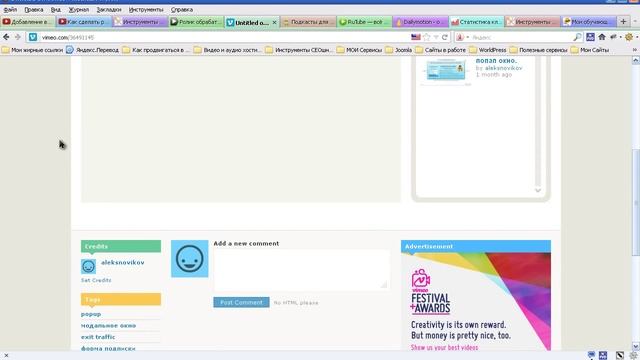The width and height of the screenshot is (640, 360).
Task: Open the WordPress bookmark folder
Action: [x=488, y=50]
